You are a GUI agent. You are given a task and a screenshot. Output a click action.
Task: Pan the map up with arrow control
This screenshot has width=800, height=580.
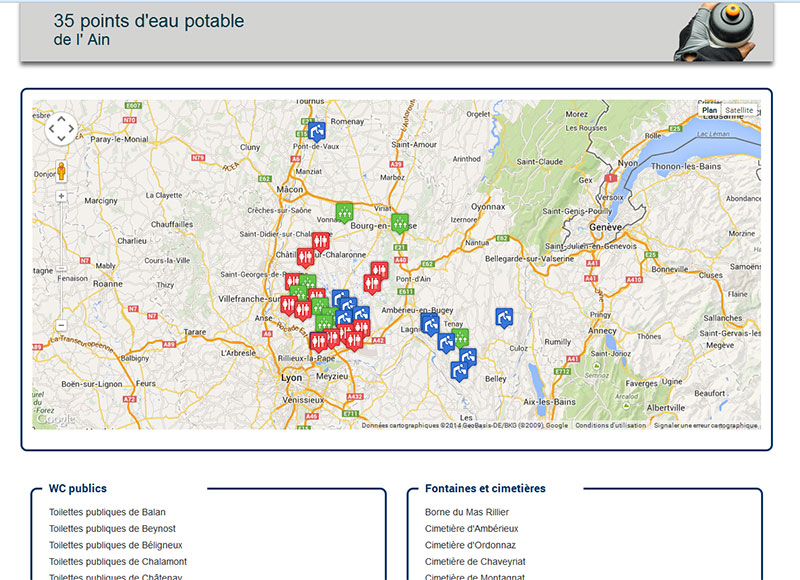(x=61, y=119)
